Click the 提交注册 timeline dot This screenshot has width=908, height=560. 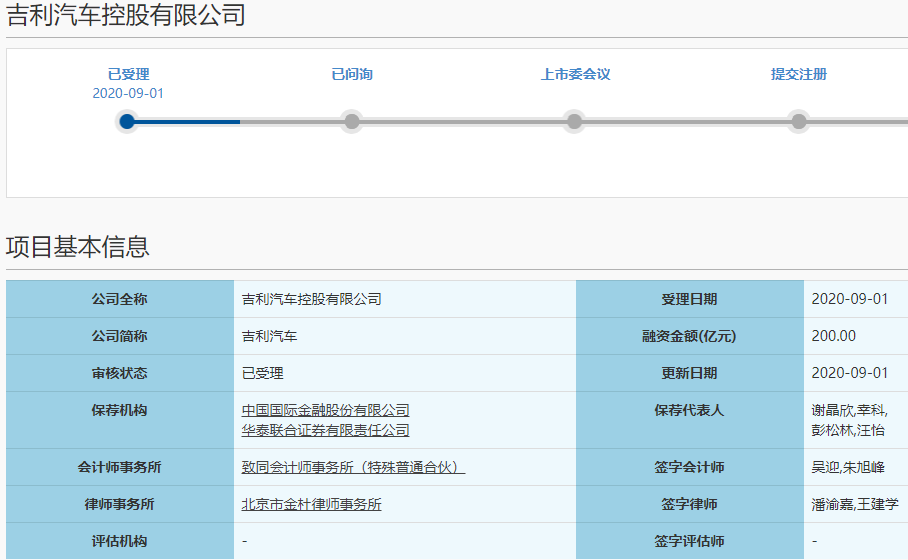(x=798, y=122)
